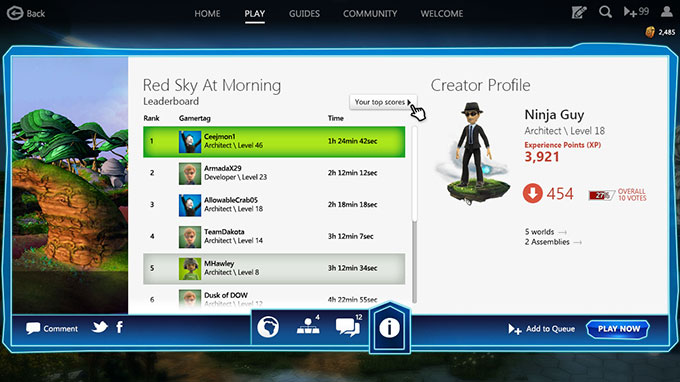Click the leaderboard vertical scrollbar
Image resolution: width=680 pixels, height=382 pixels.
pos(414,215)
